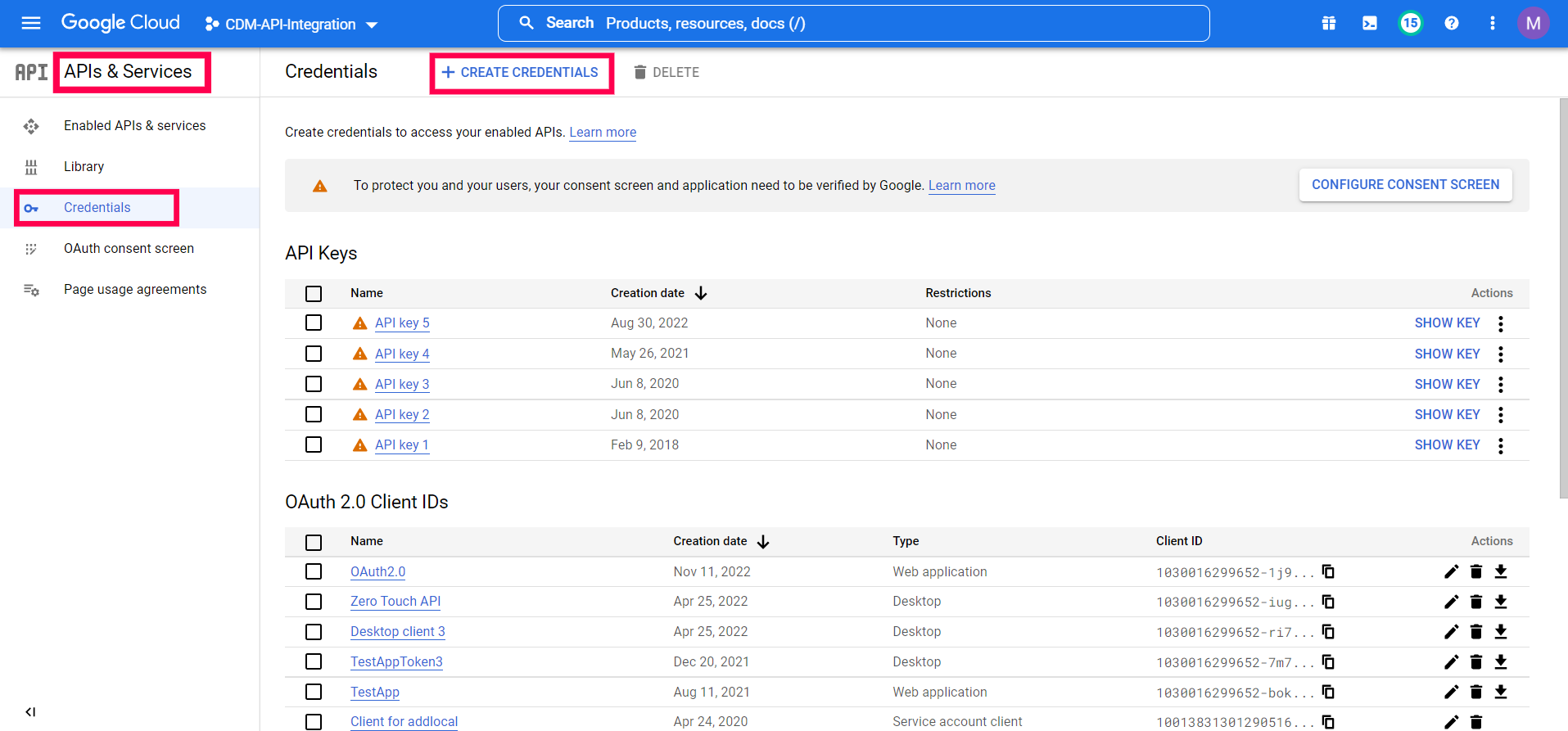Open the API key 4 link

tap(402, 354)
